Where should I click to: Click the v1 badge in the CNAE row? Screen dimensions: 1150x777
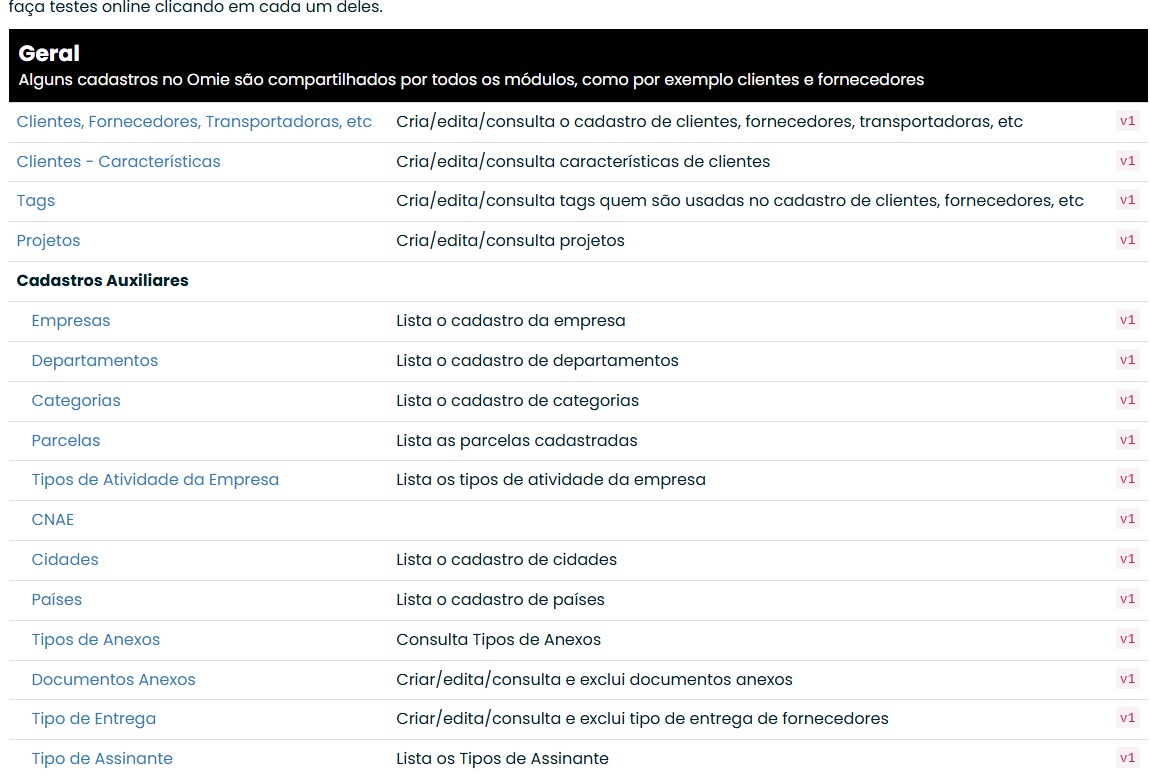click(1127, 519)
